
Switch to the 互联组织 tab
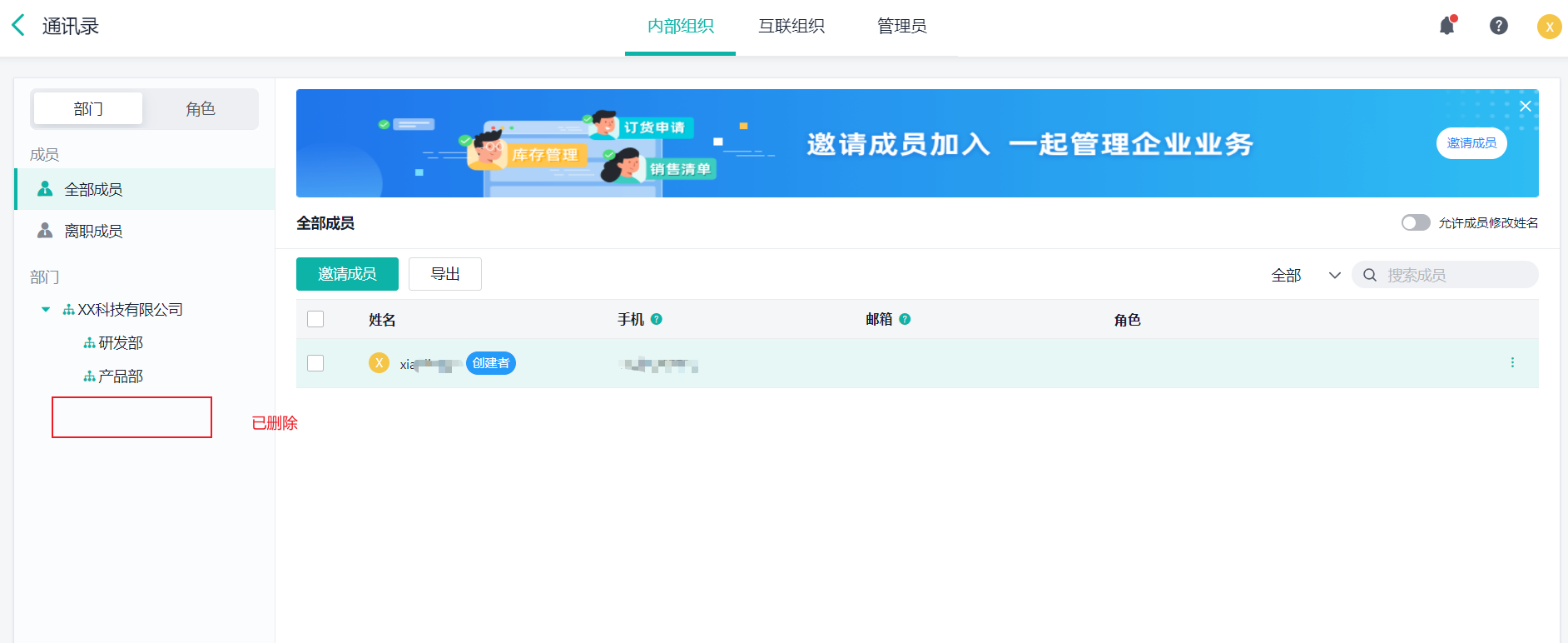(791, 27)
